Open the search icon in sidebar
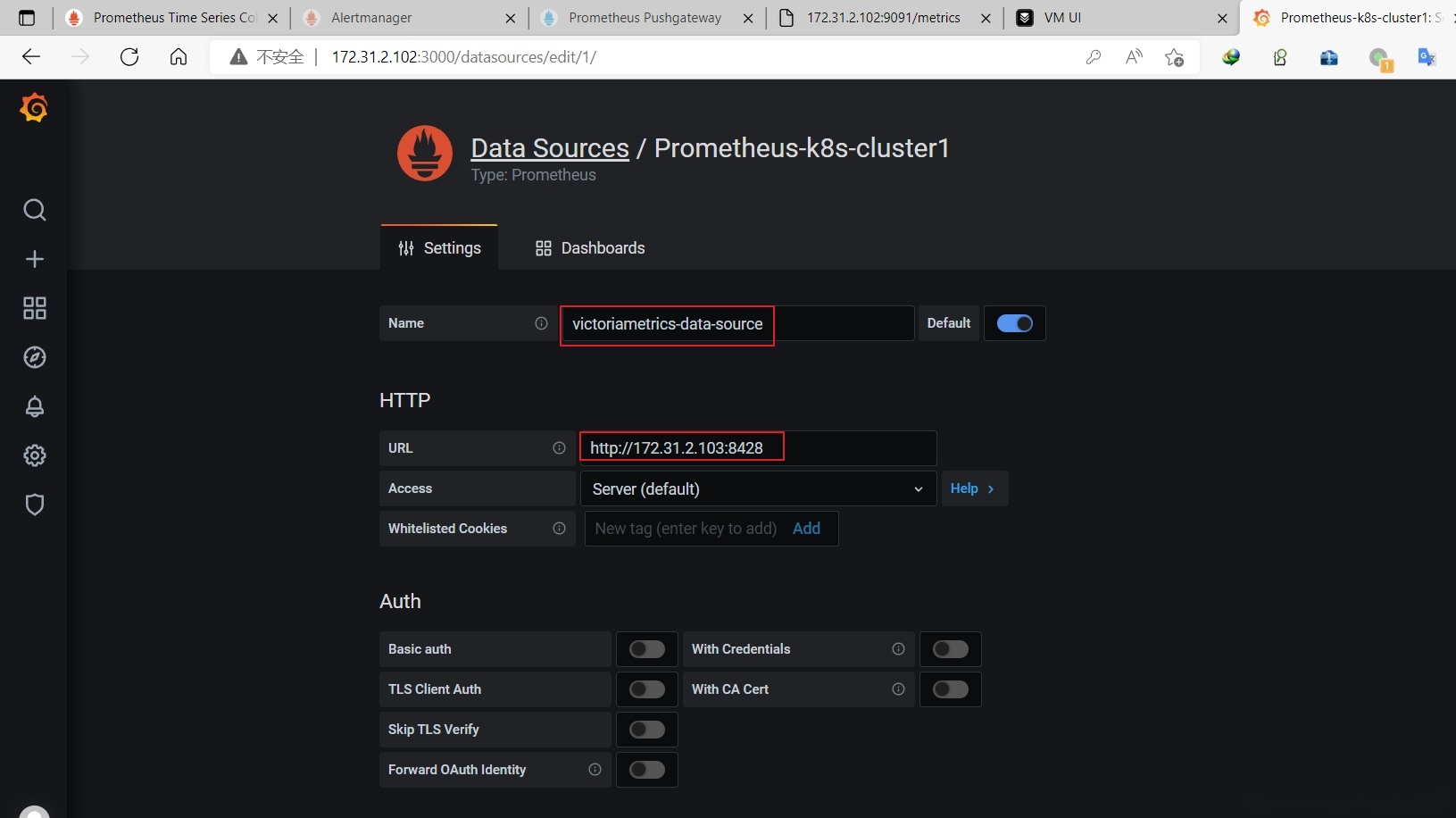This screenshot has width=1456, height=818. point(35,210)
